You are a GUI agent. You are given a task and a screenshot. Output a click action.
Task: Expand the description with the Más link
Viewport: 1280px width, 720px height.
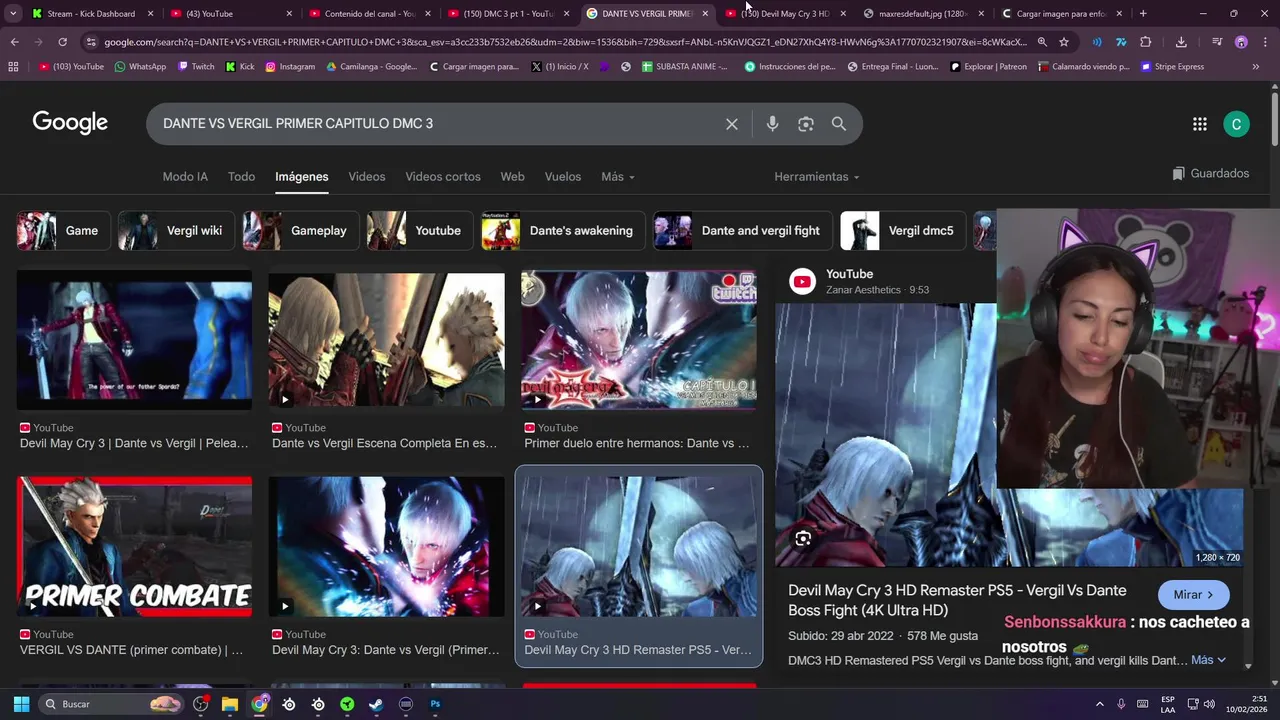pyautogui.click(x=1208, y=660)
